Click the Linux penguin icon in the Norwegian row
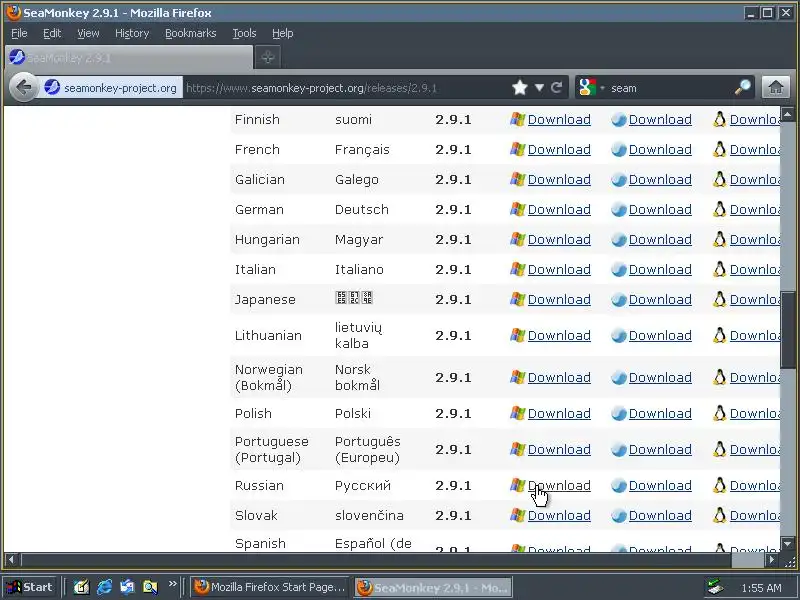Viewport: 800px width, 600px height. point(719,377)
